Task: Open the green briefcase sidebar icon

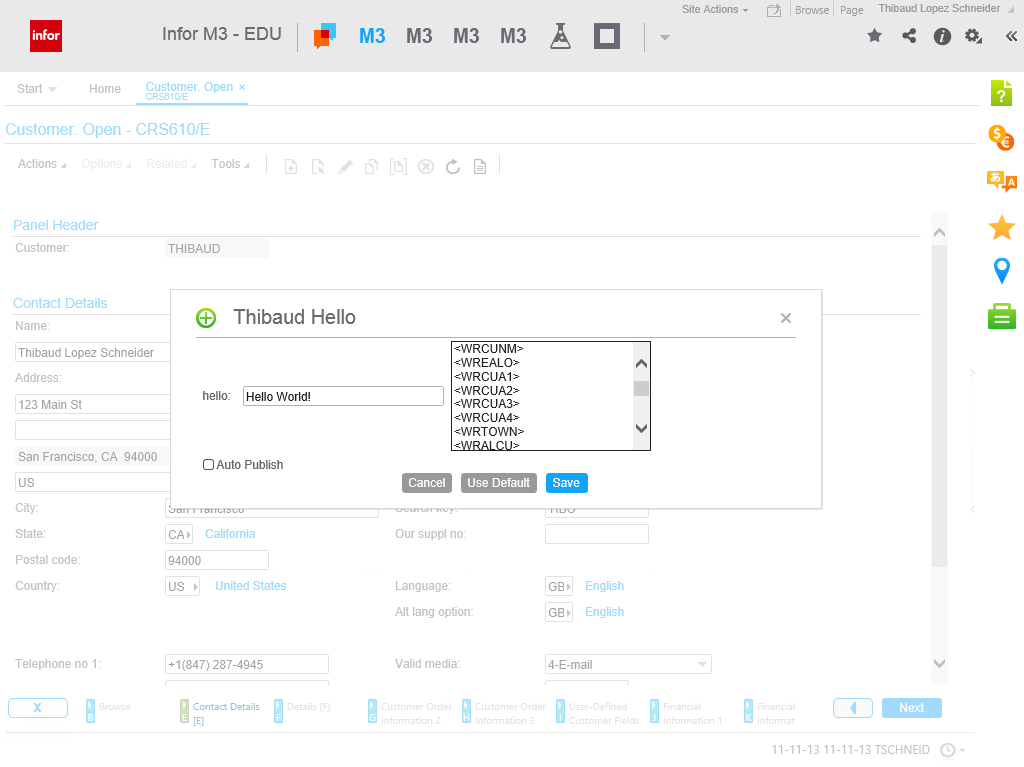Action: tap(1001, 317)
